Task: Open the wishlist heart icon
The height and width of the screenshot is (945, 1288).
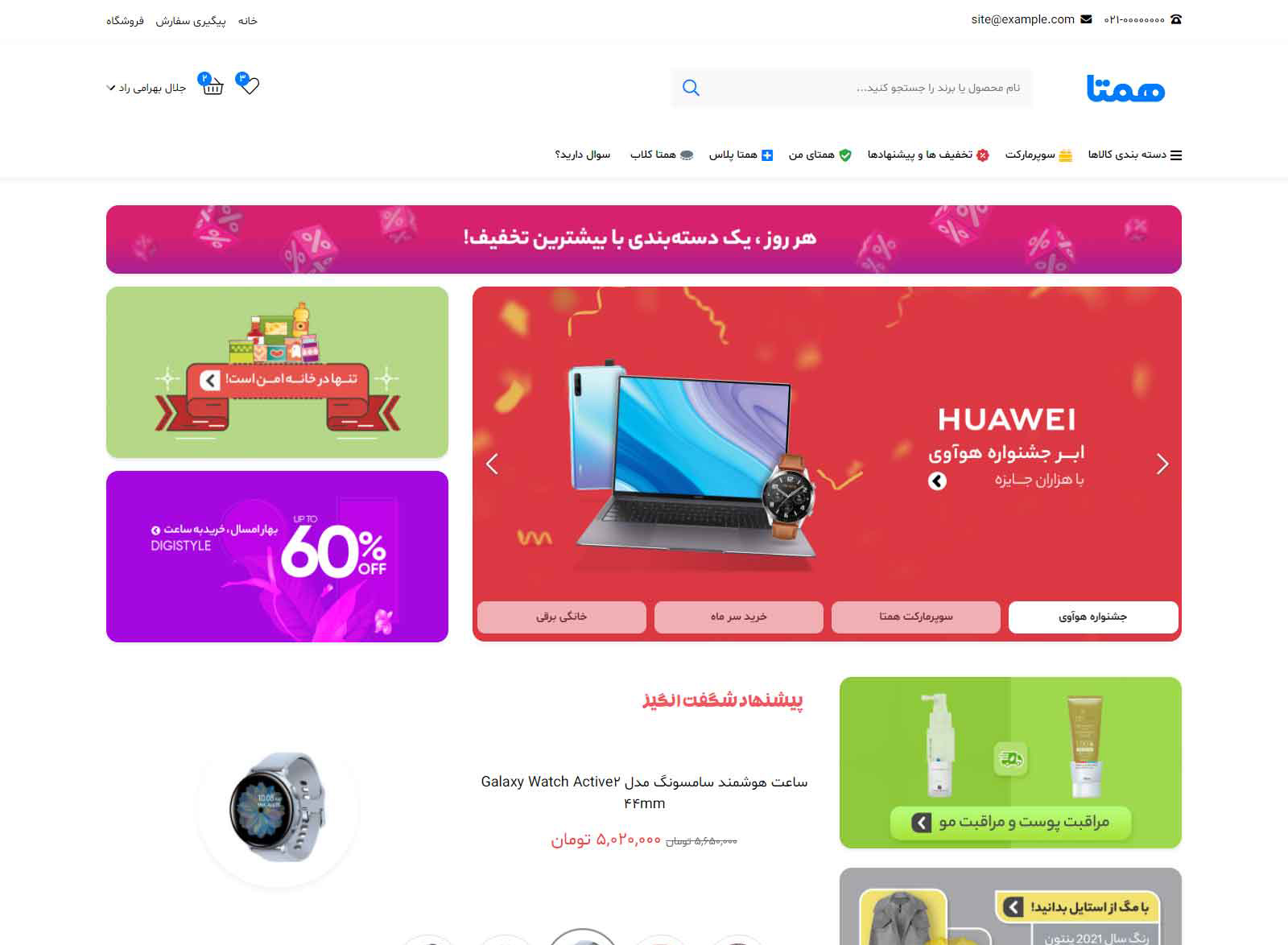Action: (x=250, y=85)
